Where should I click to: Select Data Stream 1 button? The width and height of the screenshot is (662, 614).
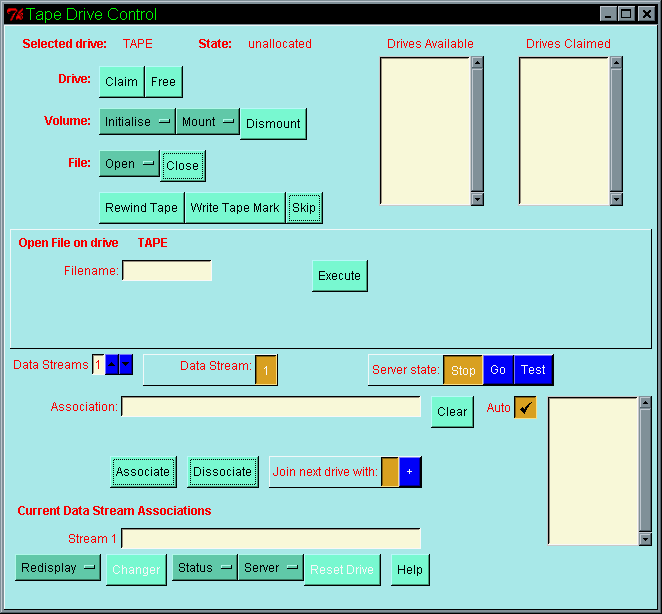[x=266, y=370]
